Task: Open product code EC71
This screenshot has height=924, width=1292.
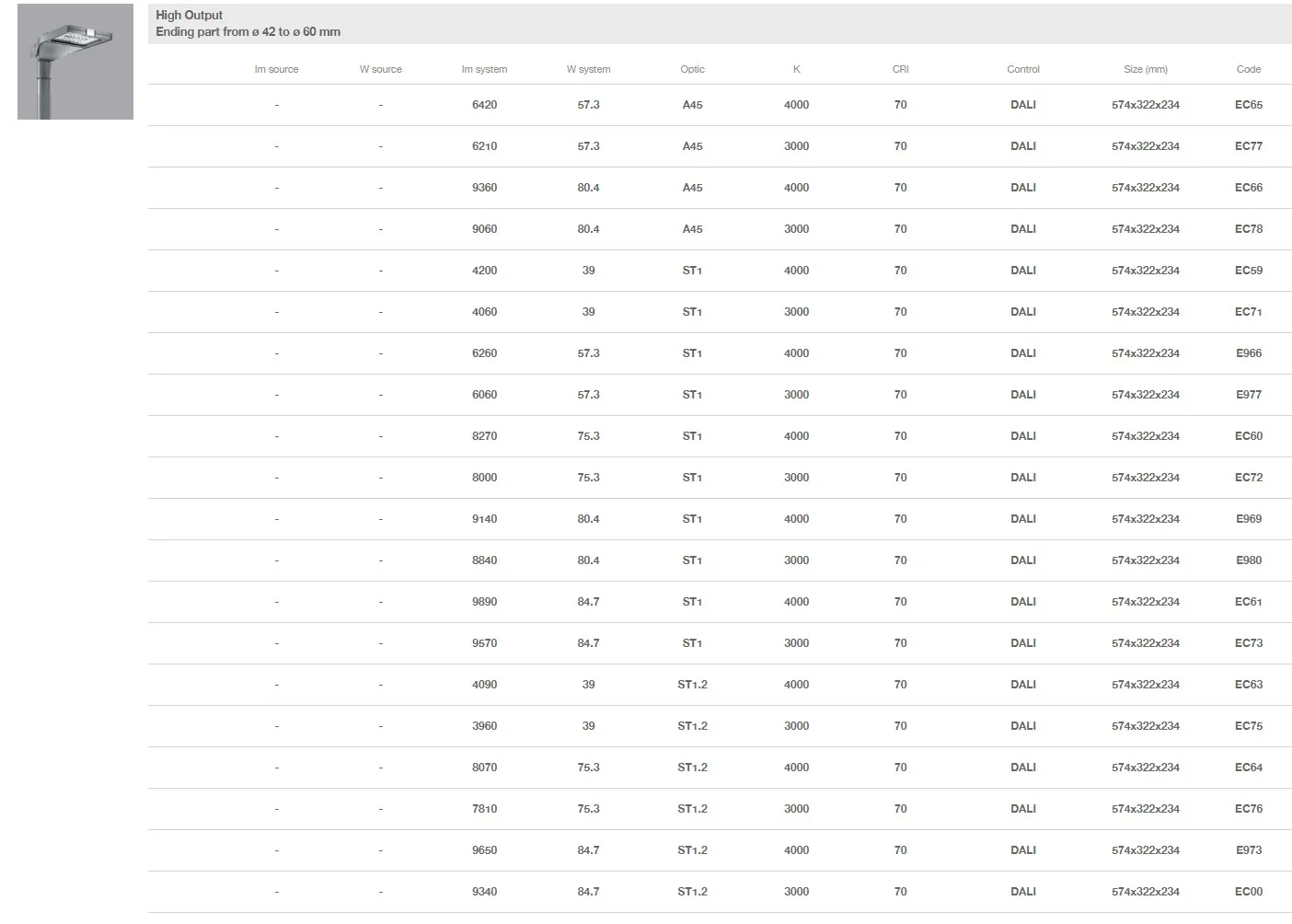Action: pos(1248,312)
